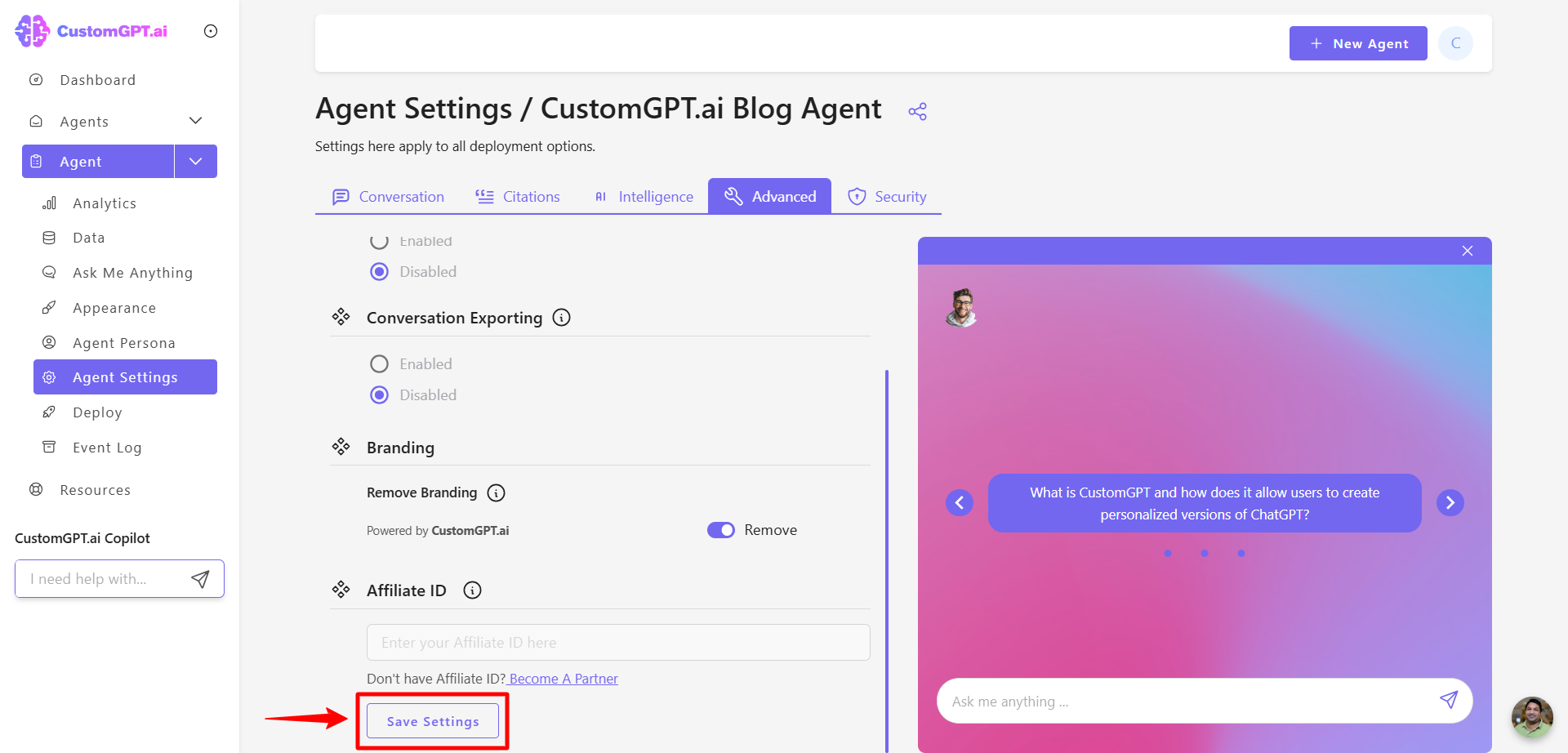The image size is (1568, 753).
Task: Click the CustomGPT.ai brain logo
Action: pos(33,31)
